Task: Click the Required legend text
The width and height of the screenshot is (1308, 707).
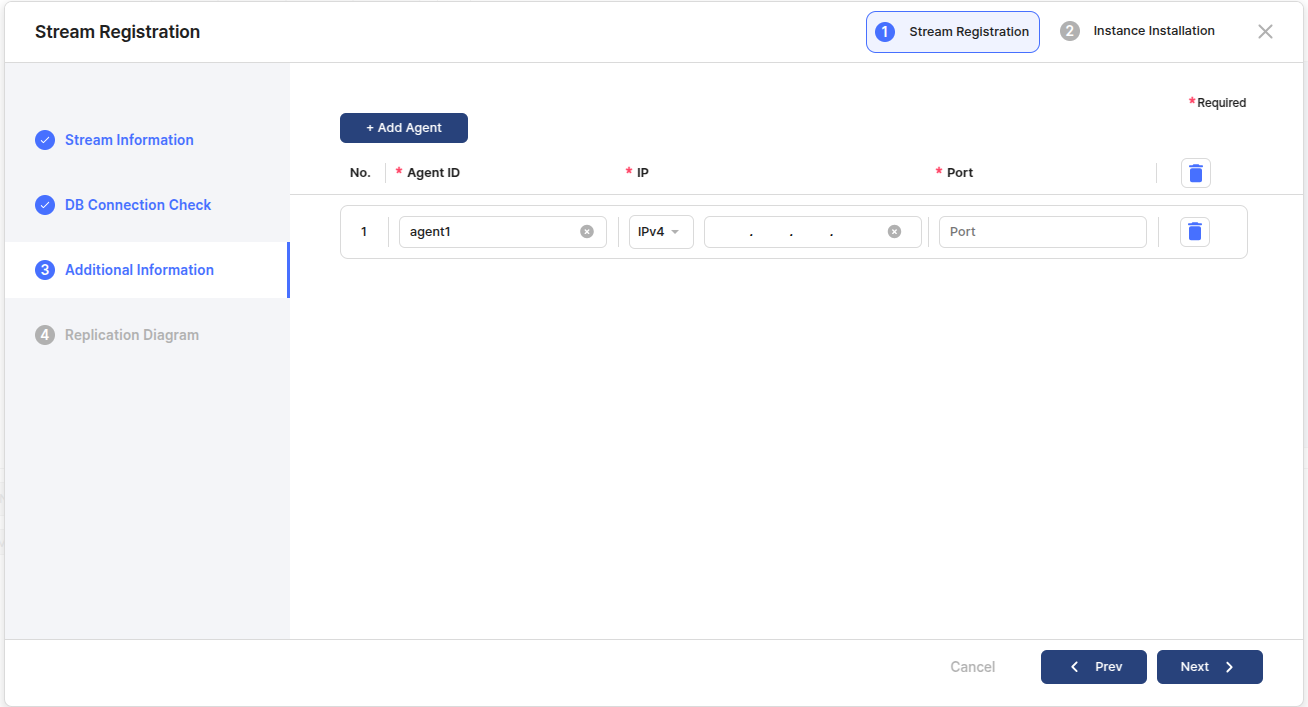Action: click(x=1221, y=103)
